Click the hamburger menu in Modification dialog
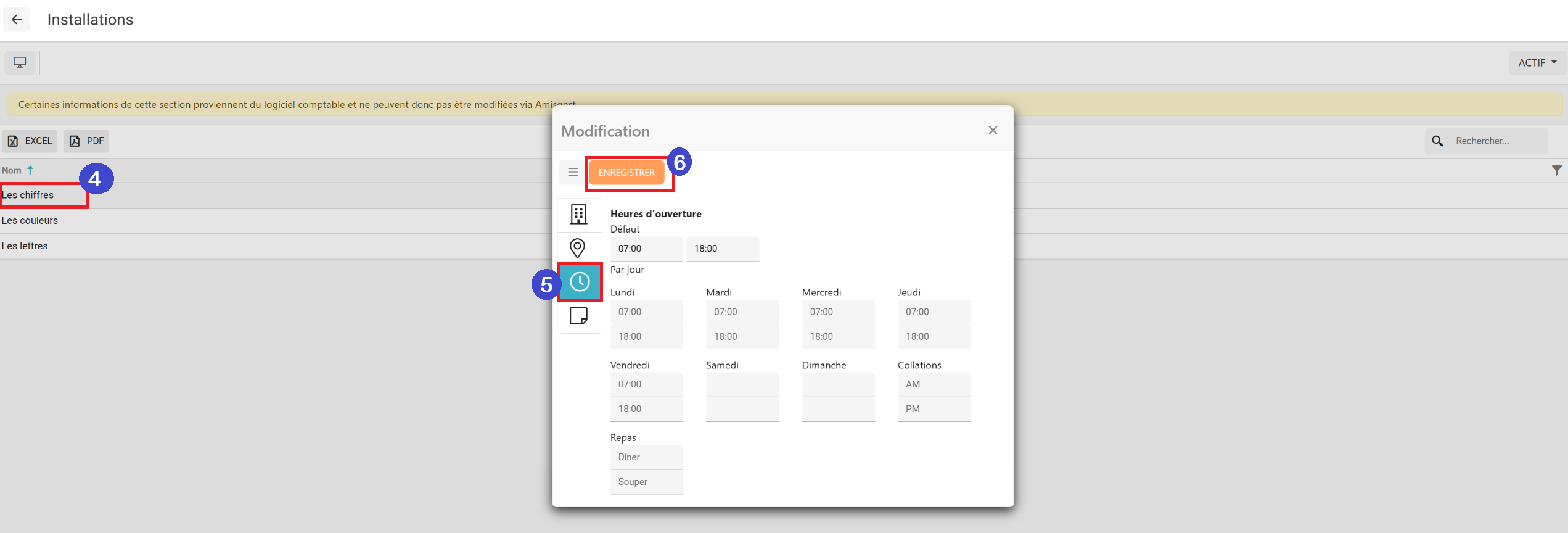The height and width of the screenshot is (533, 1568). click(x=573, y=173)
